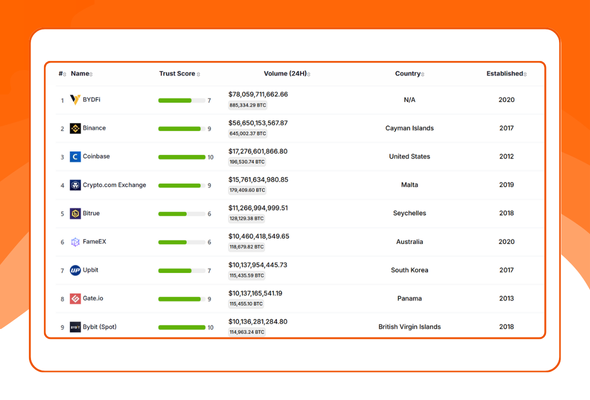Click country British Virgin Islands
Screen dimensions: 590x400
coord(409,327)
